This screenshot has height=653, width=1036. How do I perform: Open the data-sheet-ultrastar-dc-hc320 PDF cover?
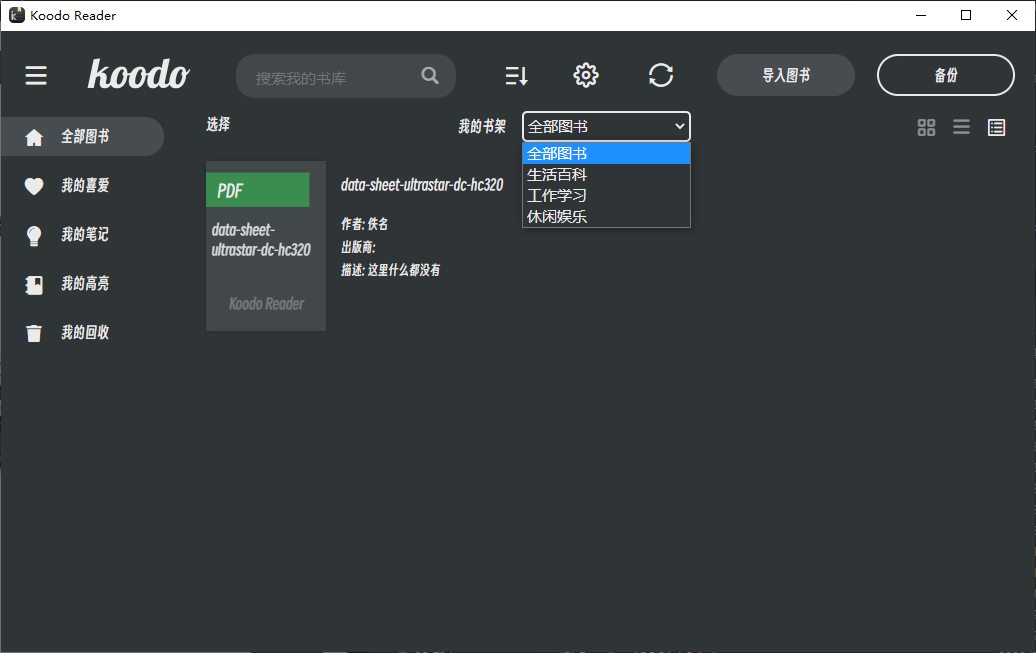(x=265, y=245)
